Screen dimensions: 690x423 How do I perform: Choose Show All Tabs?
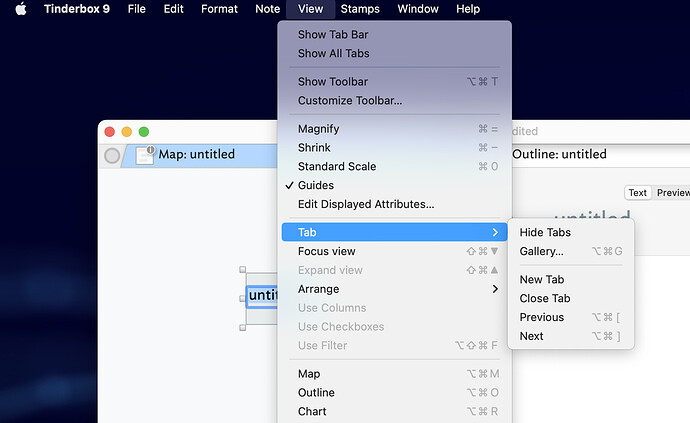click(x=394, y=53)
